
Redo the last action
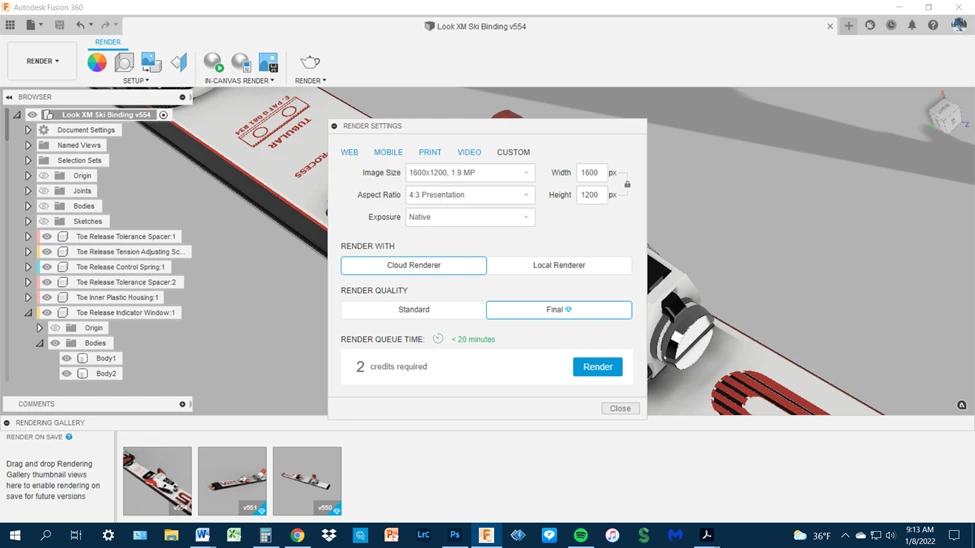(105, 25)
